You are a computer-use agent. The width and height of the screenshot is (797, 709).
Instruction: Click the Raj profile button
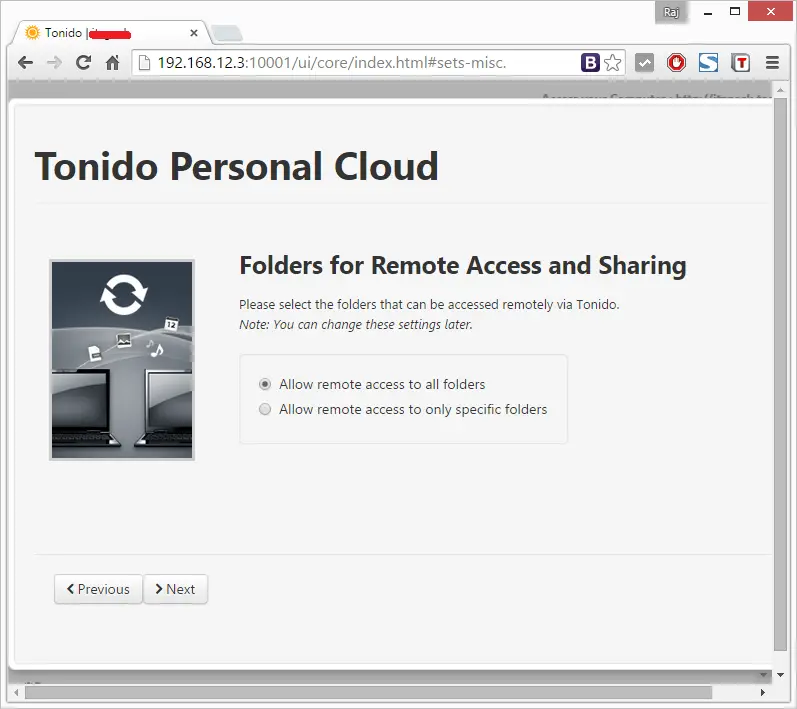coord(671,12)
